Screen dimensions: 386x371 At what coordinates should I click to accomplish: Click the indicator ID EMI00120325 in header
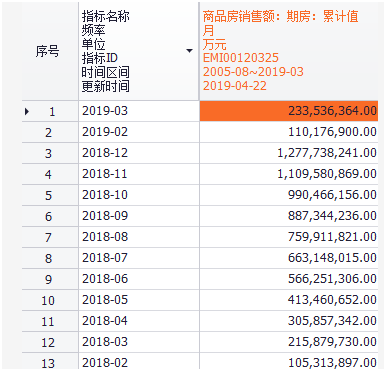pyautogui.click(x=241, y=58)
